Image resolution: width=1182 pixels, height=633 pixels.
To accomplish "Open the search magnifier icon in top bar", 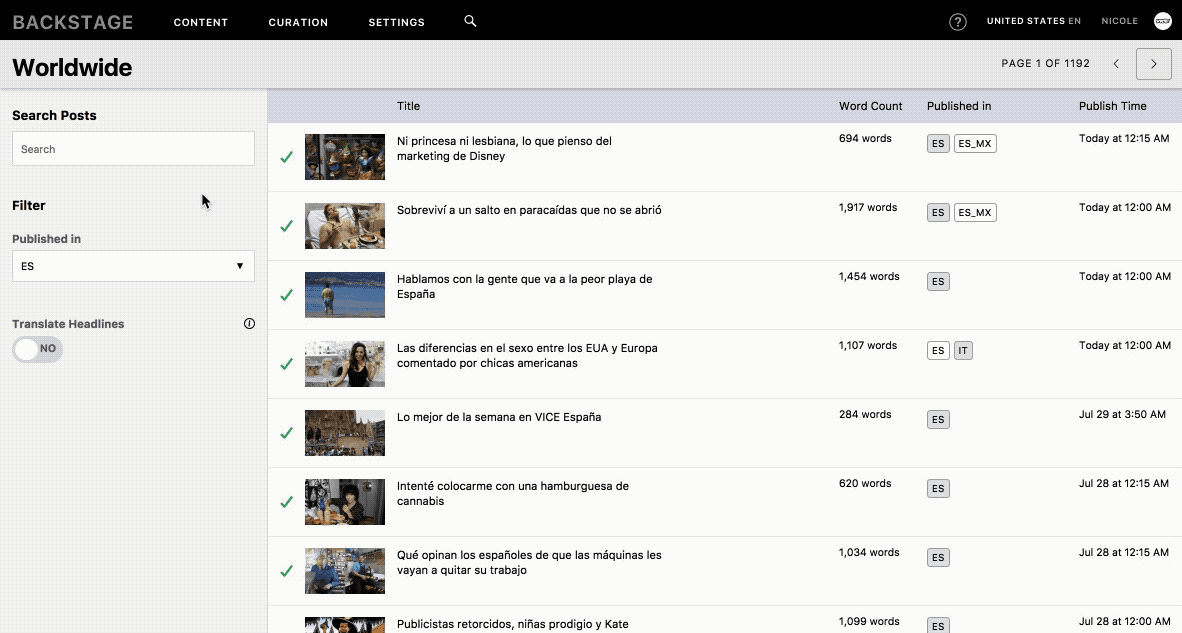I will pyautogui.click(x=470, y=21).
